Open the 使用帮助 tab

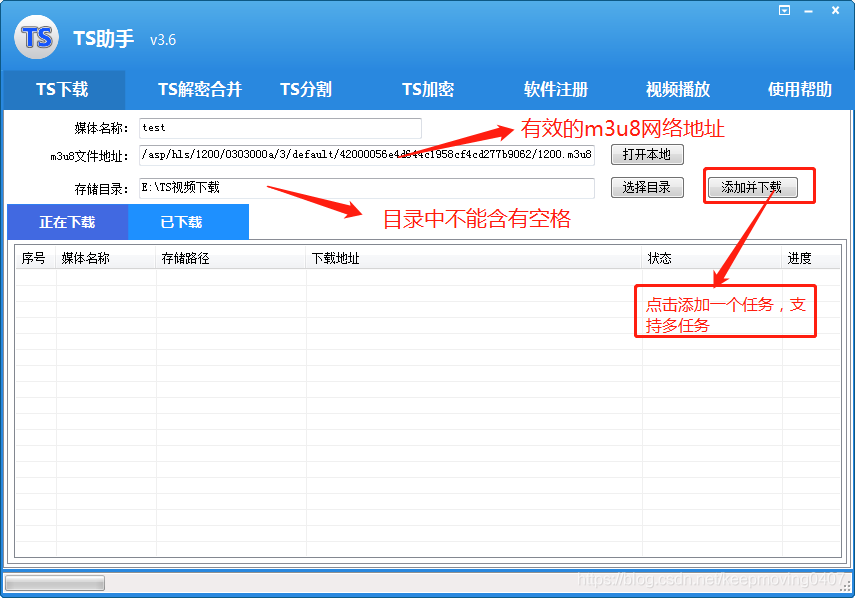pyautogui.click(x=800, y=89)
